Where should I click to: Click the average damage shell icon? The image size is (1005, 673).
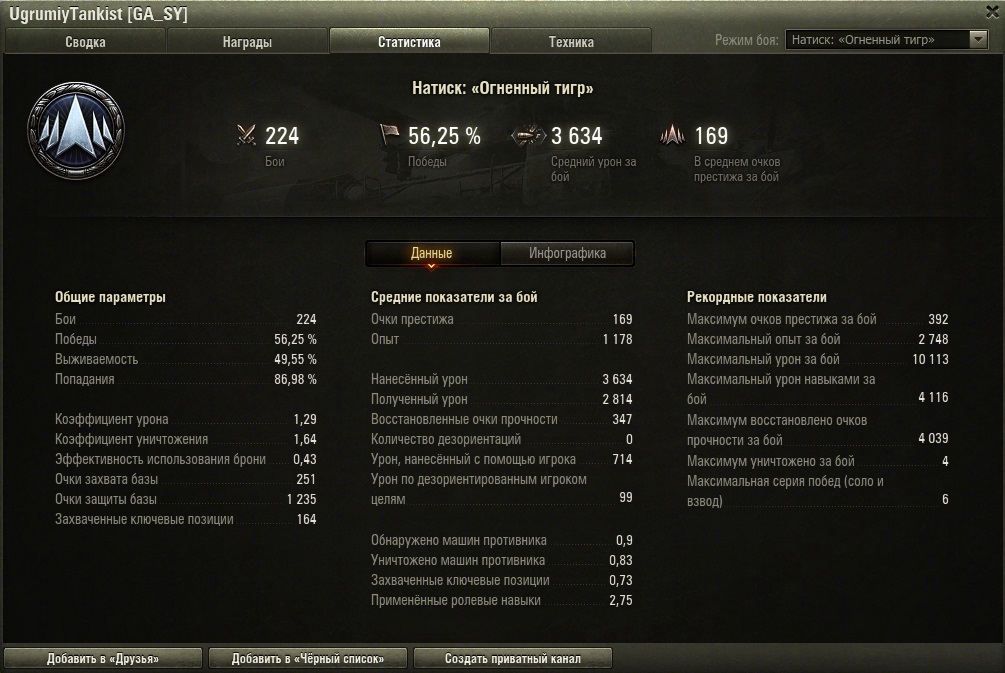(x=528, y=135)
